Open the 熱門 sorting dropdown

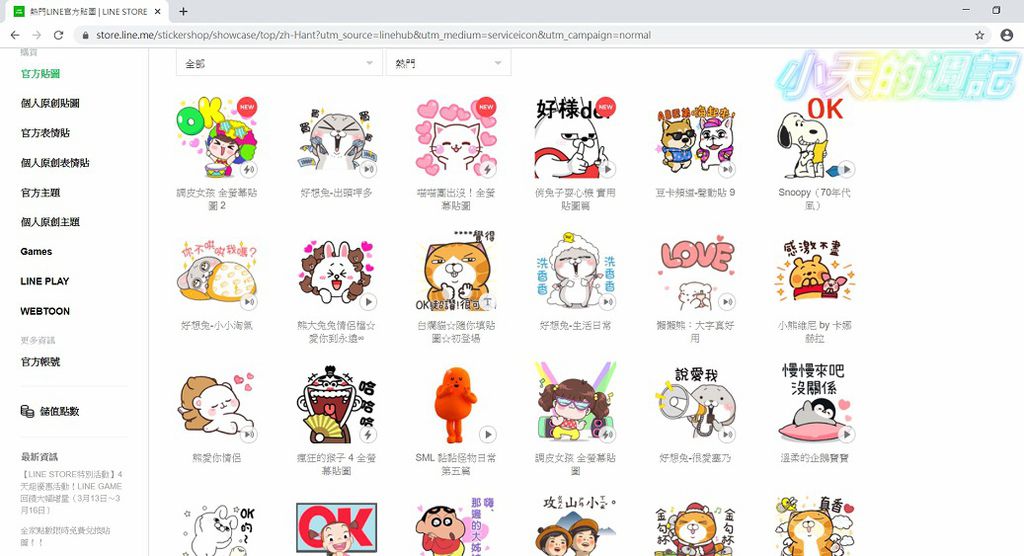[448, 63]
